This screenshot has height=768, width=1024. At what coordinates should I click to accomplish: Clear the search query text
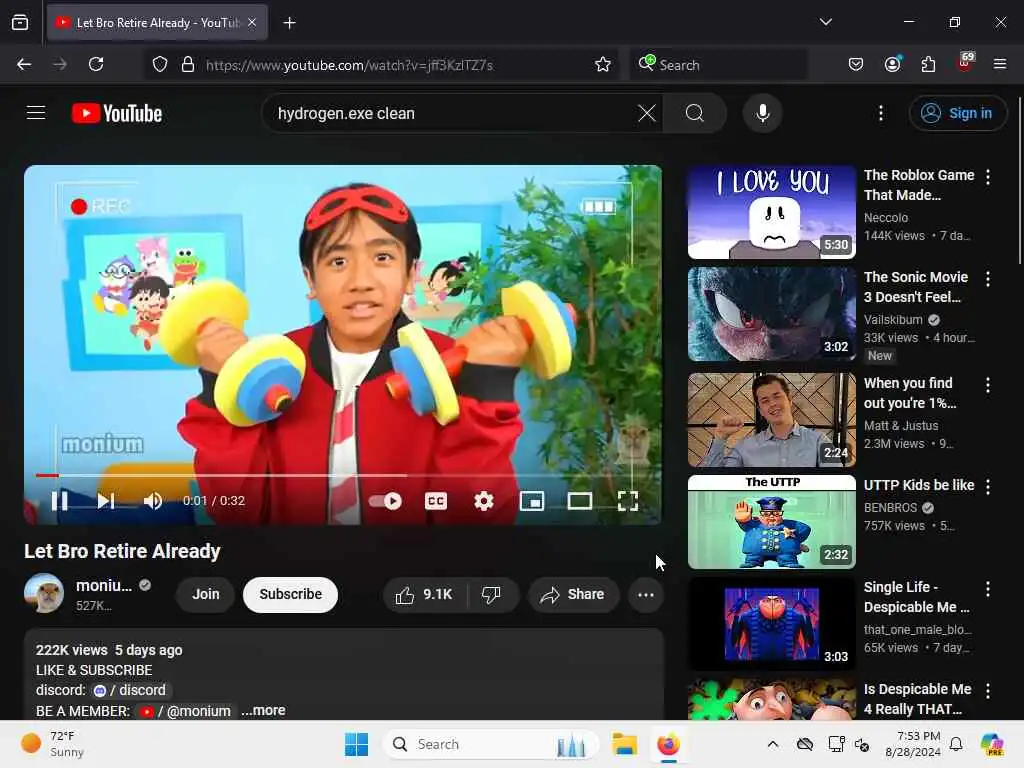pos(647,113)
